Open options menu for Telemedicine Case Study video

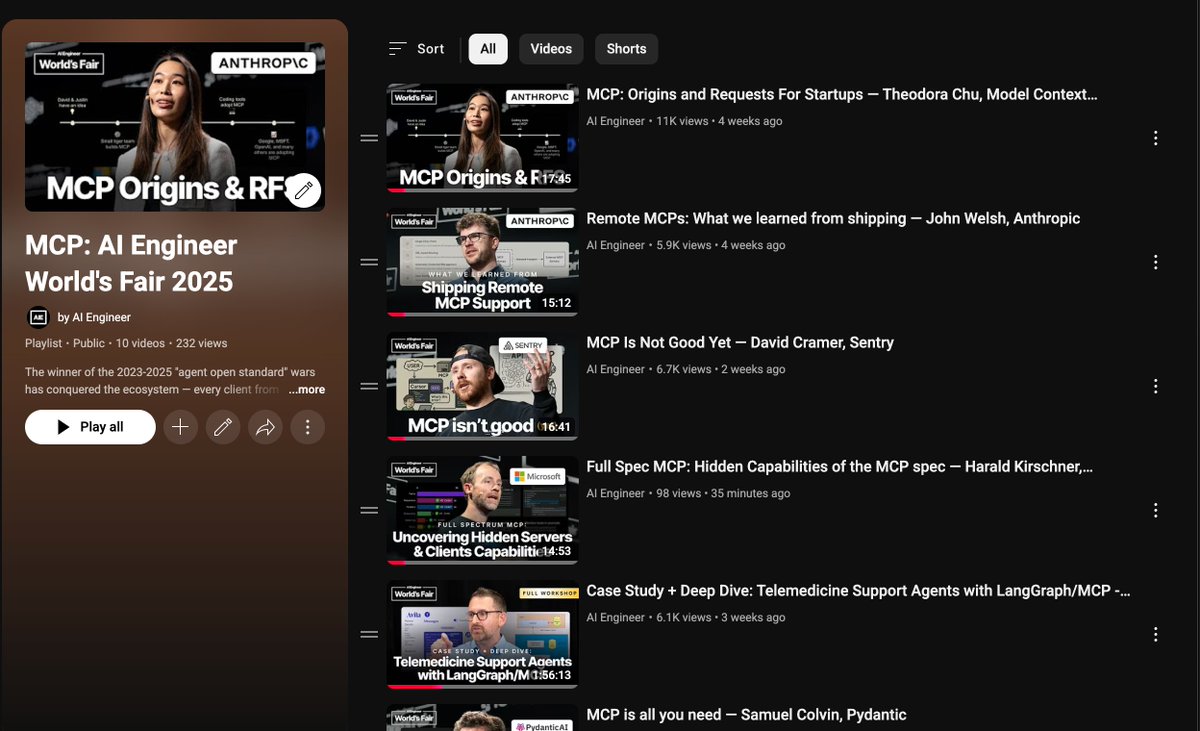point(1155,634)
